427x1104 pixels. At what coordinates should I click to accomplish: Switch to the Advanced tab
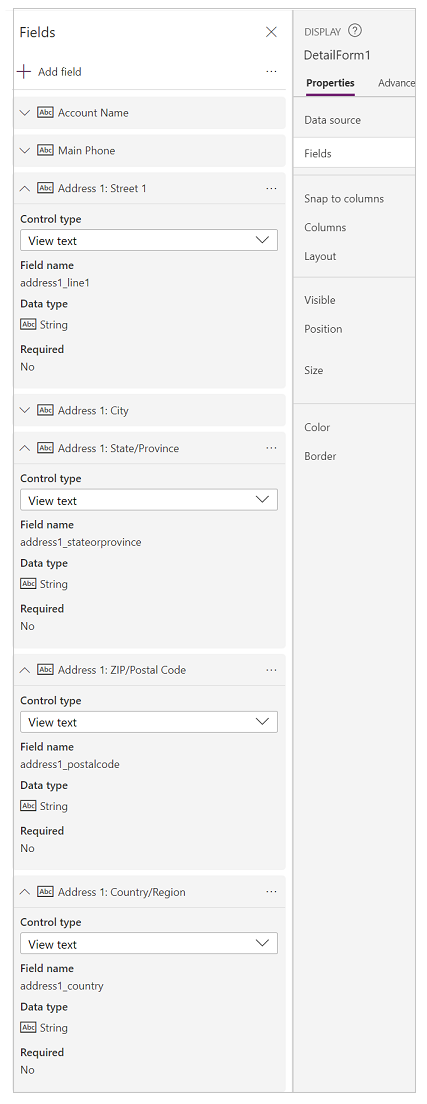tap(397, 83)
